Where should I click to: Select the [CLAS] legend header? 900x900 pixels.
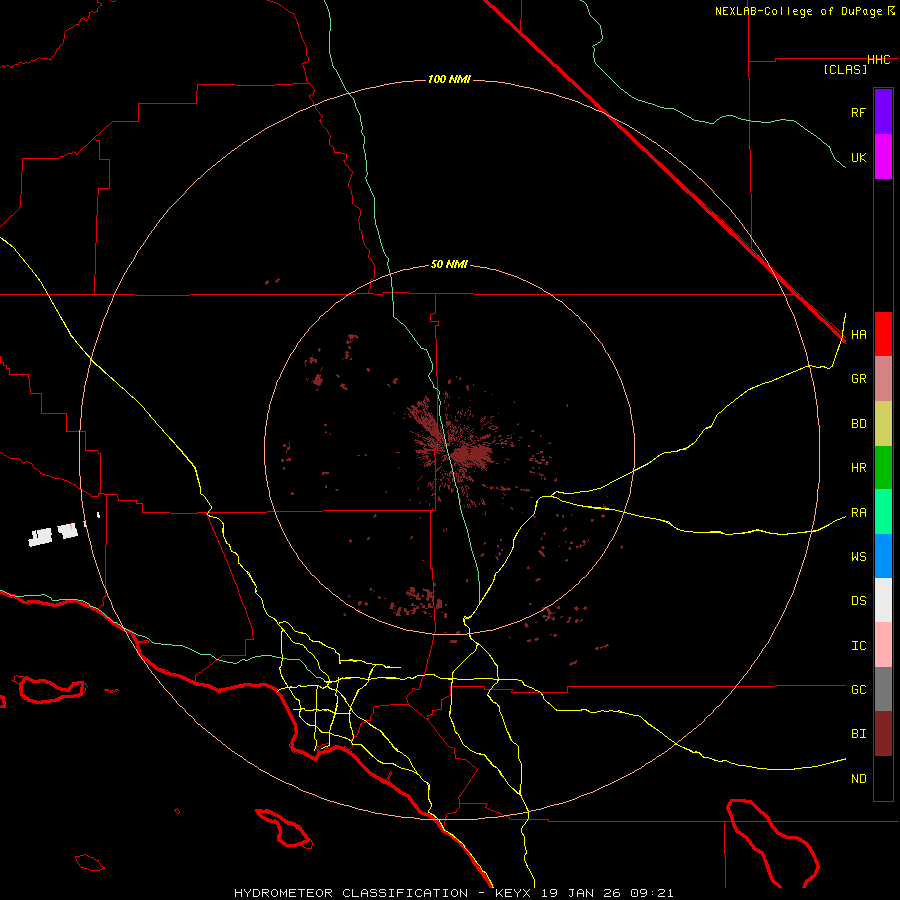845,70
